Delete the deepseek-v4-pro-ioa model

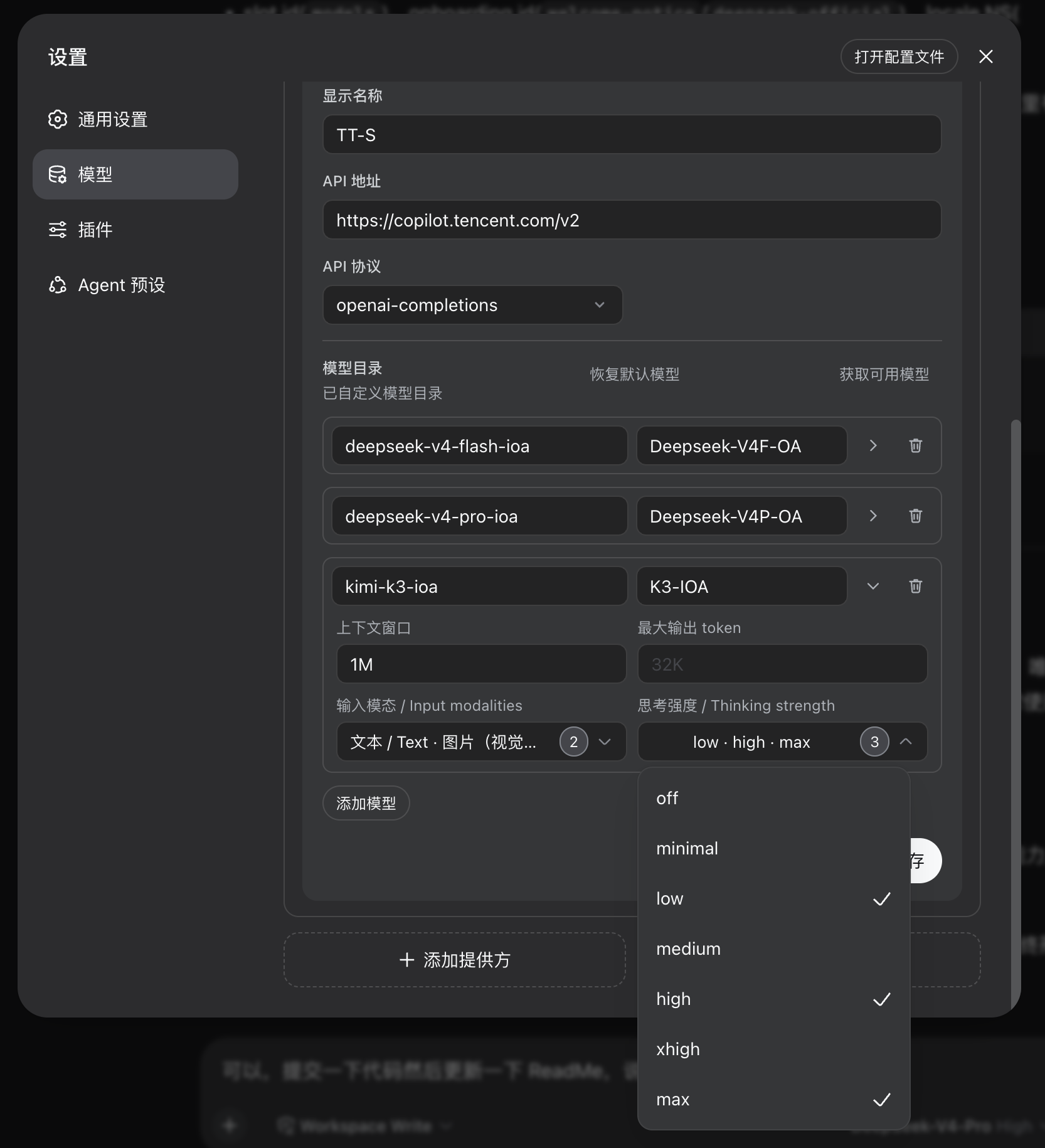(x=916, y=516)
